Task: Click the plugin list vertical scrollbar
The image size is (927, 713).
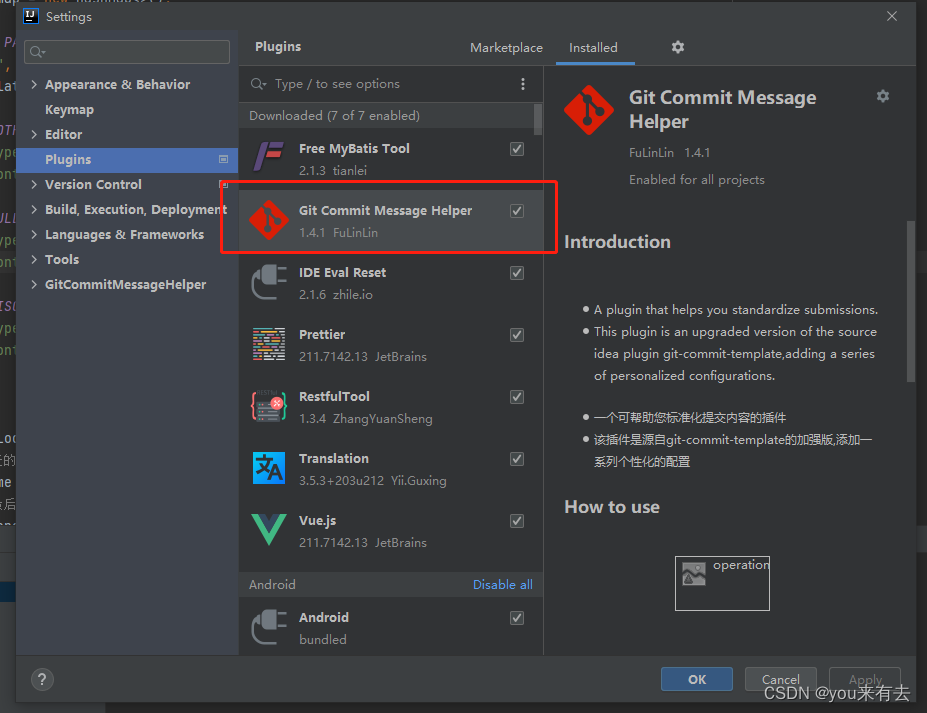Action: [537, 119]
